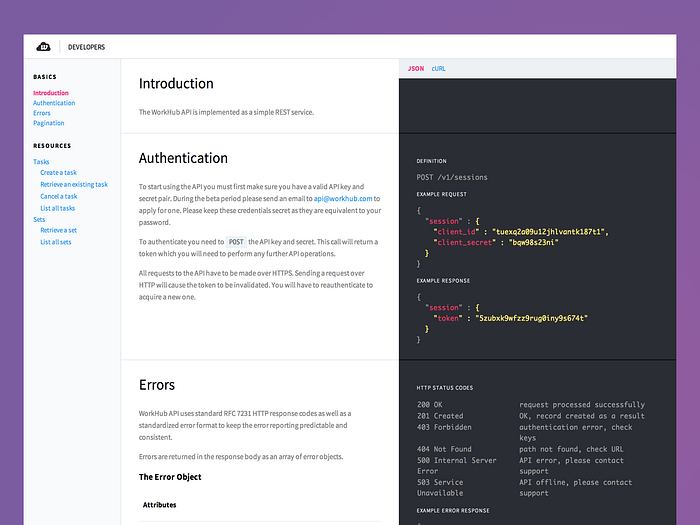Click the api@workhub.com email link
The width and height of the screenshot is (700, 525).
coord(343,198)
